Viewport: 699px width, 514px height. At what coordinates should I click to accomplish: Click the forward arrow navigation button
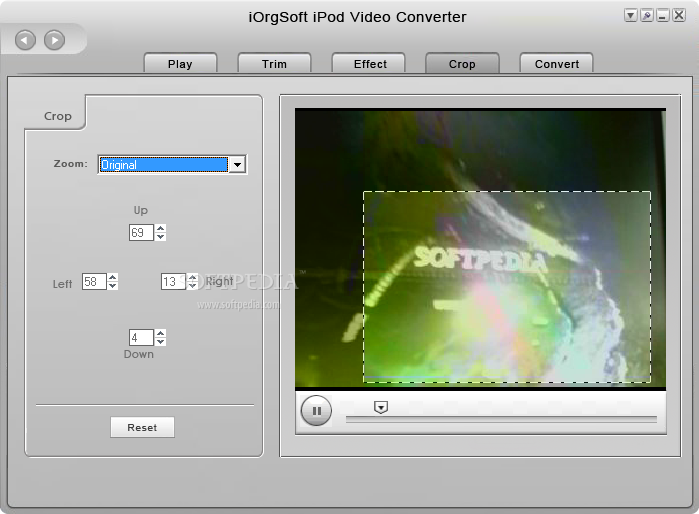[54, 40]
